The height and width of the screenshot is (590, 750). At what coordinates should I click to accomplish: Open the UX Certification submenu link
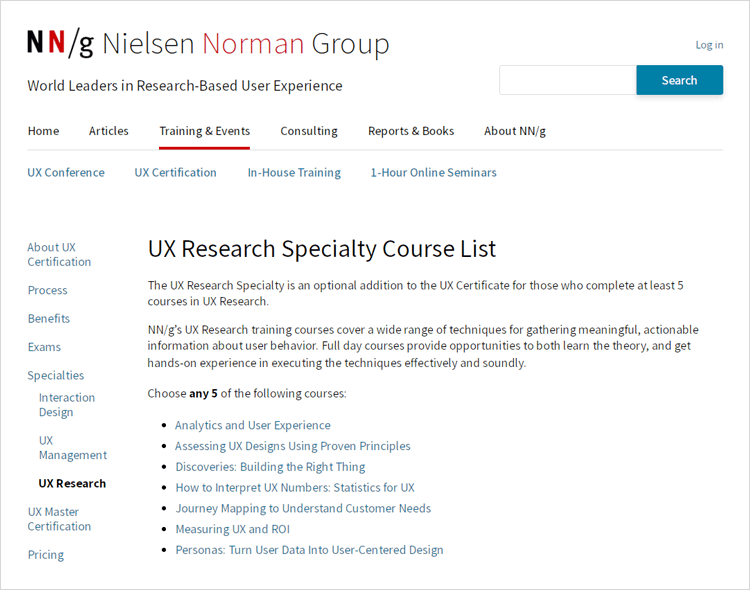175,173
